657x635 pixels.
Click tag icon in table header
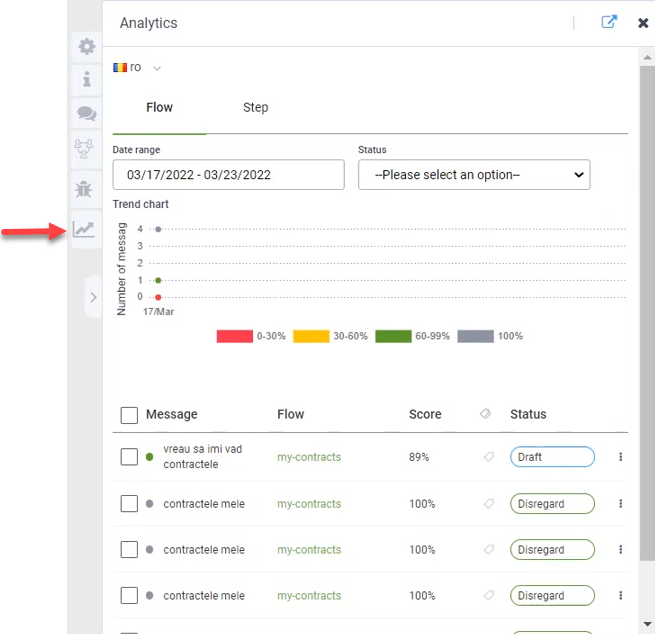click(x=486, y=414)
